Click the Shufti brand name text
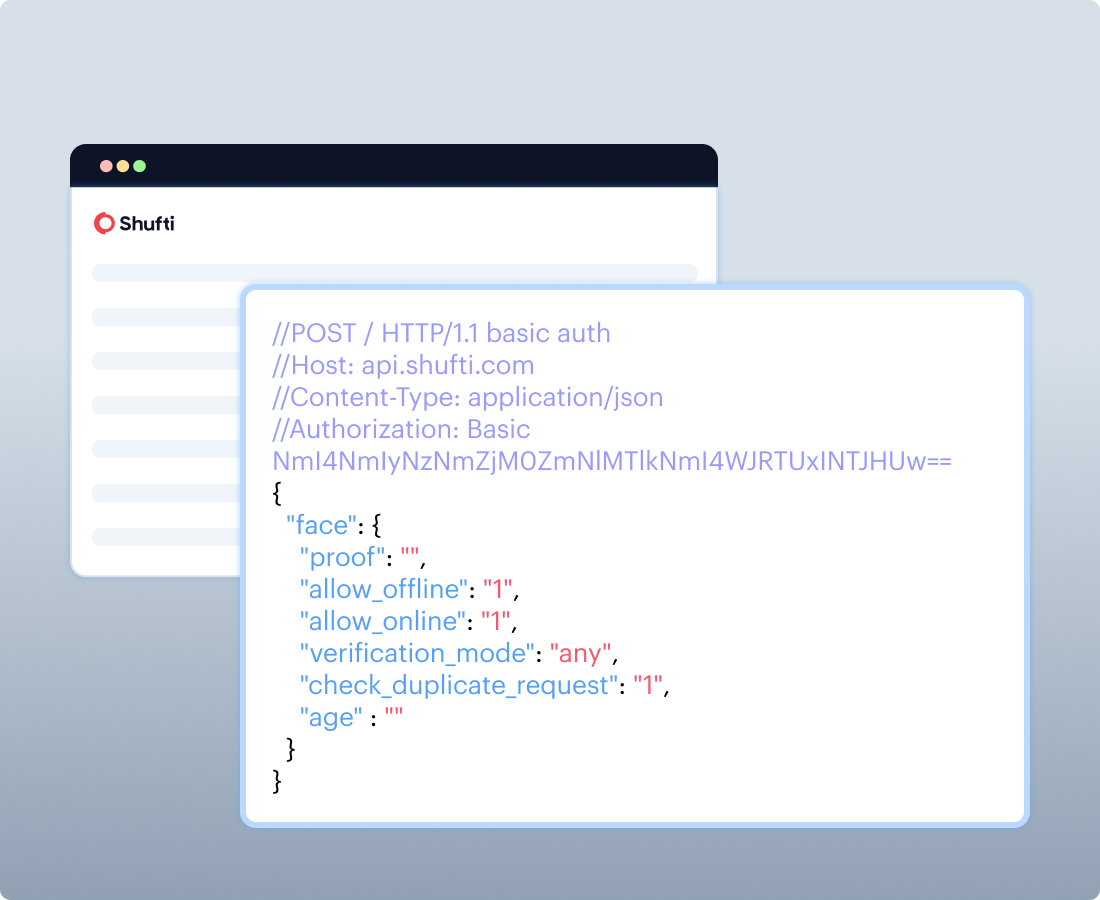 (x=147, y=223)
